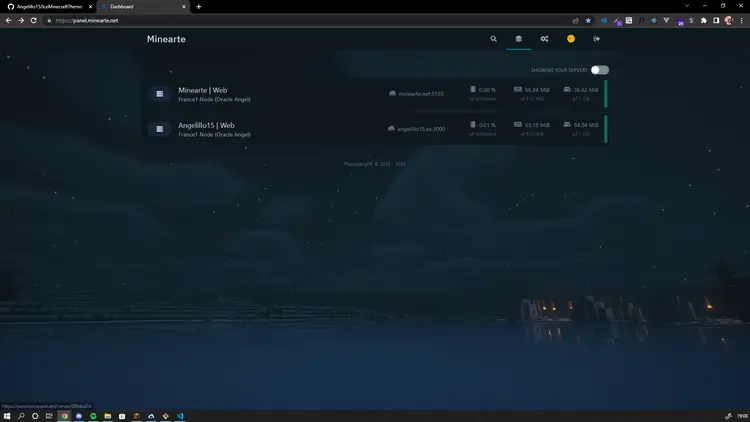Switch to the Angelillo15 GitHub browser tab
750x422 pixels.
[x=48, y=7]
